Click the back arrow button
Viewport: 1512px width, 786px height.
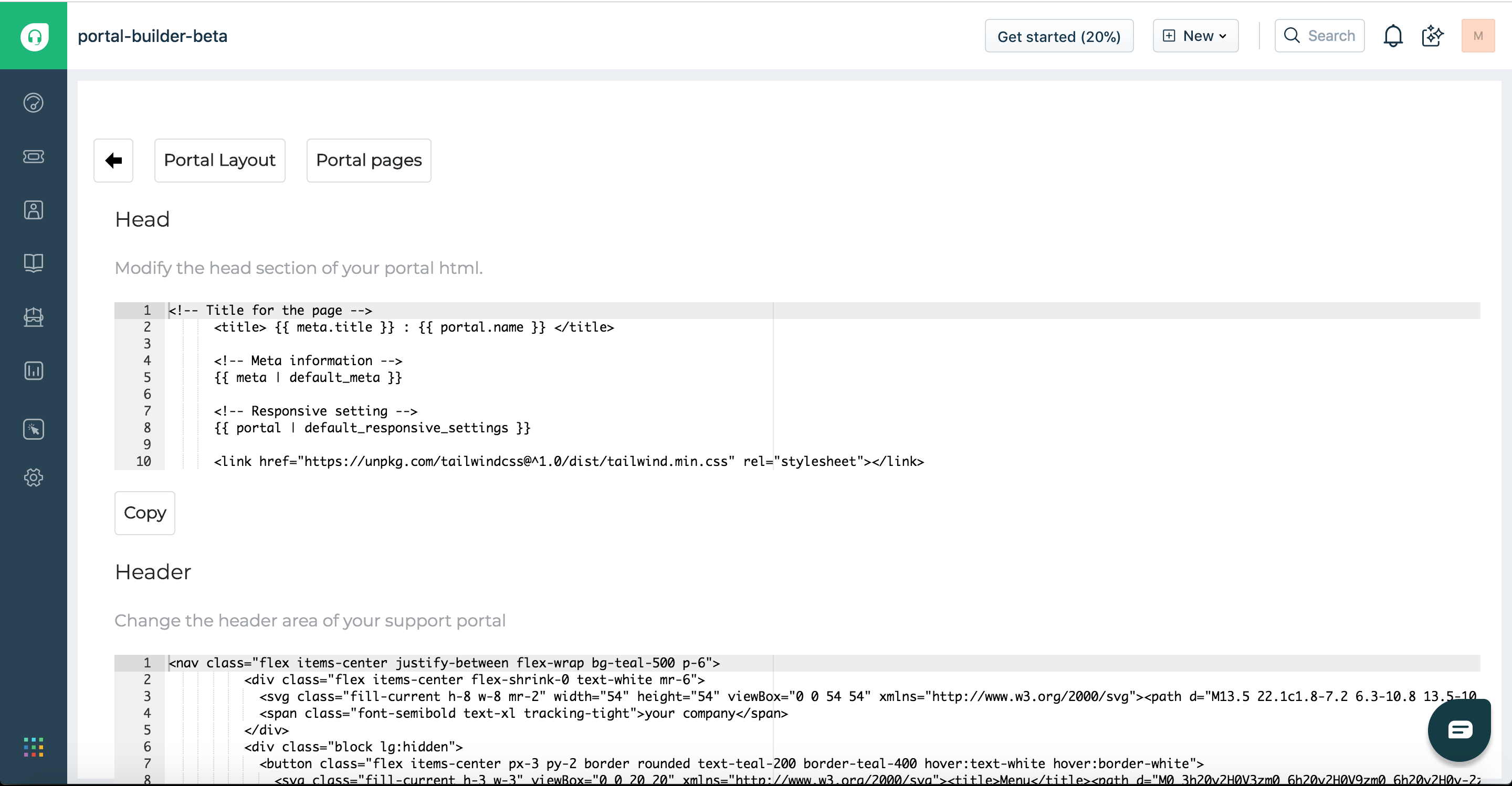[113, 160]
